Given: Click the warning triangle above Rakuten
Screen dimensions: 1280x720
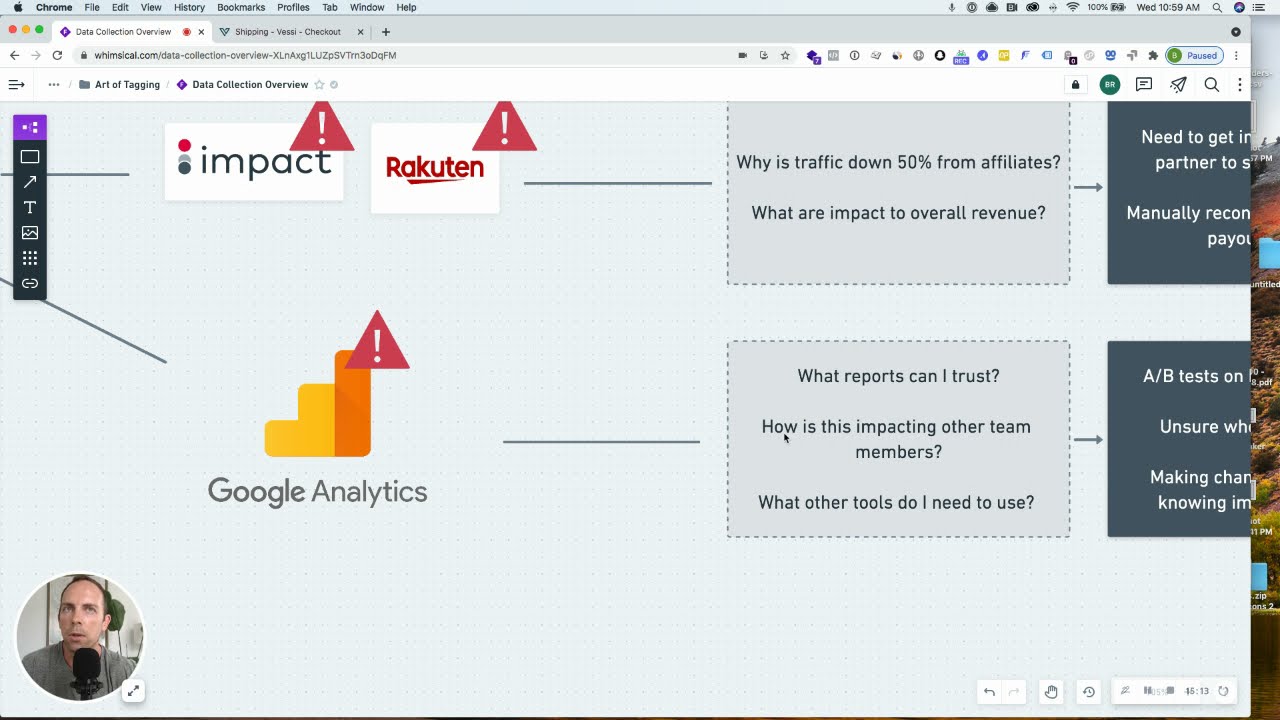Looking at the screenshot, I should click(504, 127).
